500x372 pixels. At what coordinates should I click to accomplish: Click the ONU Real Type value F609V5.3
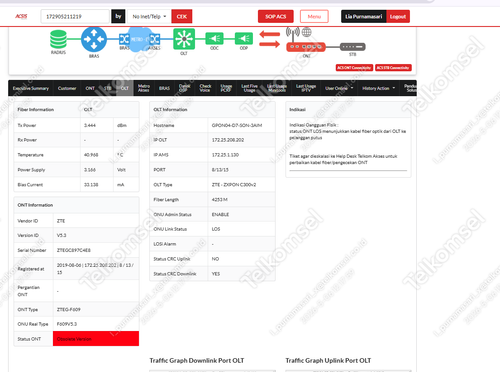[67, 324]
